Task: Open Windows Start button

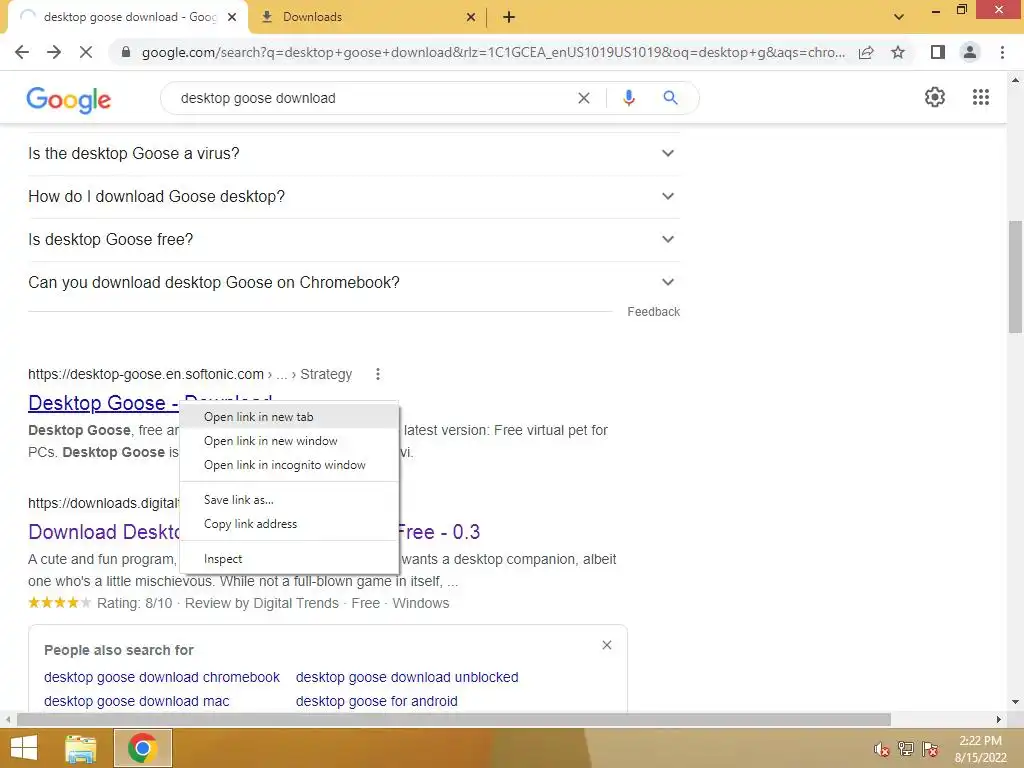Action: click(24, 748)
